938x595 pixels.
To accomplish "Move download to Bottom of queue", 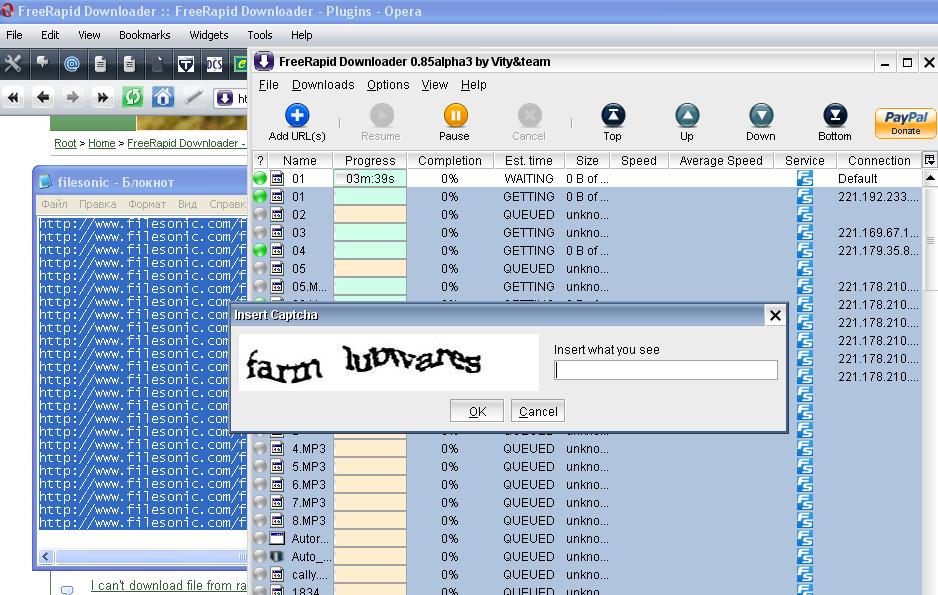I will point(834,116).
